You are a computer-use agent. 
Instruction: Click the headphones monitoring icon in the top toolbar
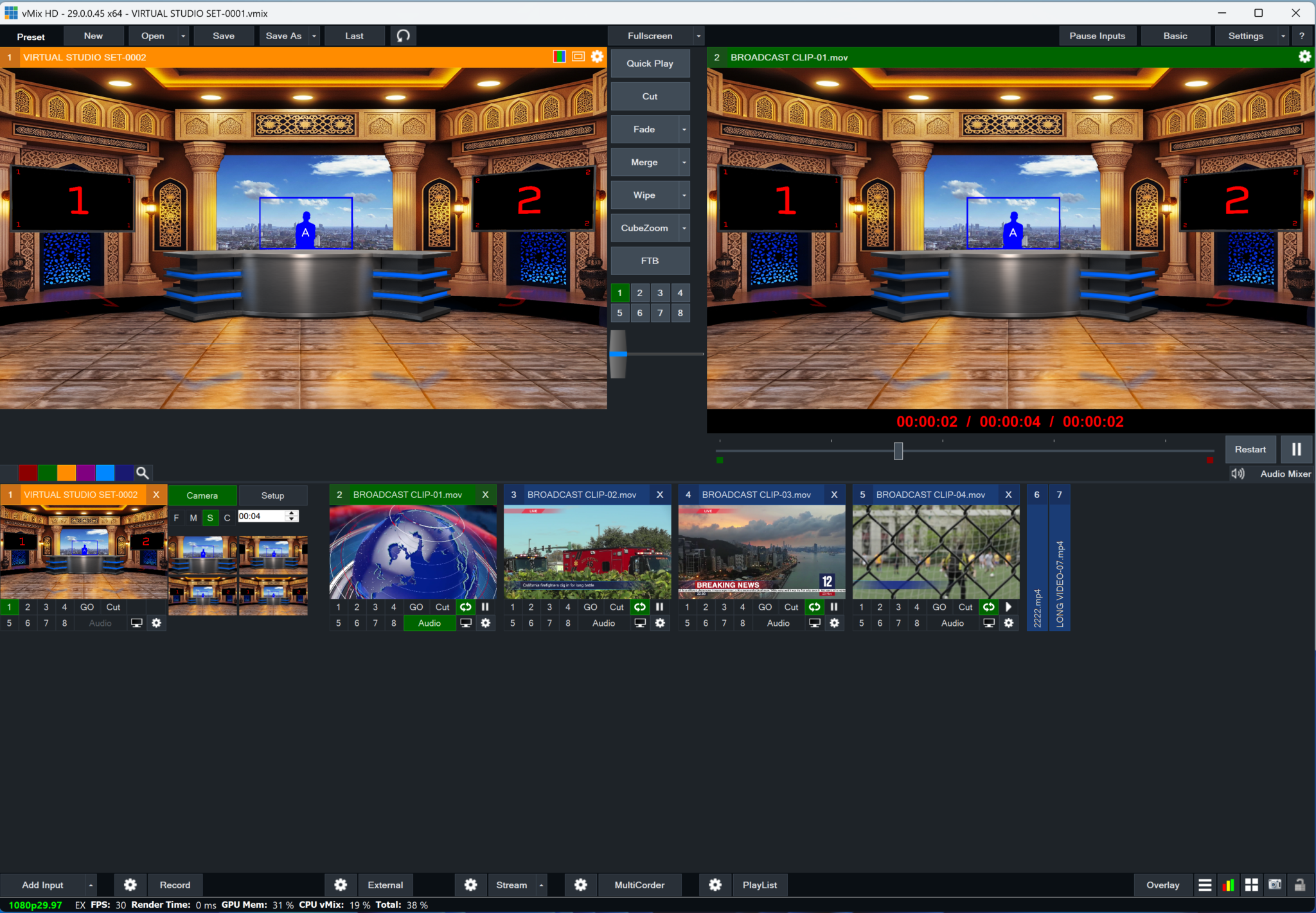pyautogui.click(x=403, y=35)
